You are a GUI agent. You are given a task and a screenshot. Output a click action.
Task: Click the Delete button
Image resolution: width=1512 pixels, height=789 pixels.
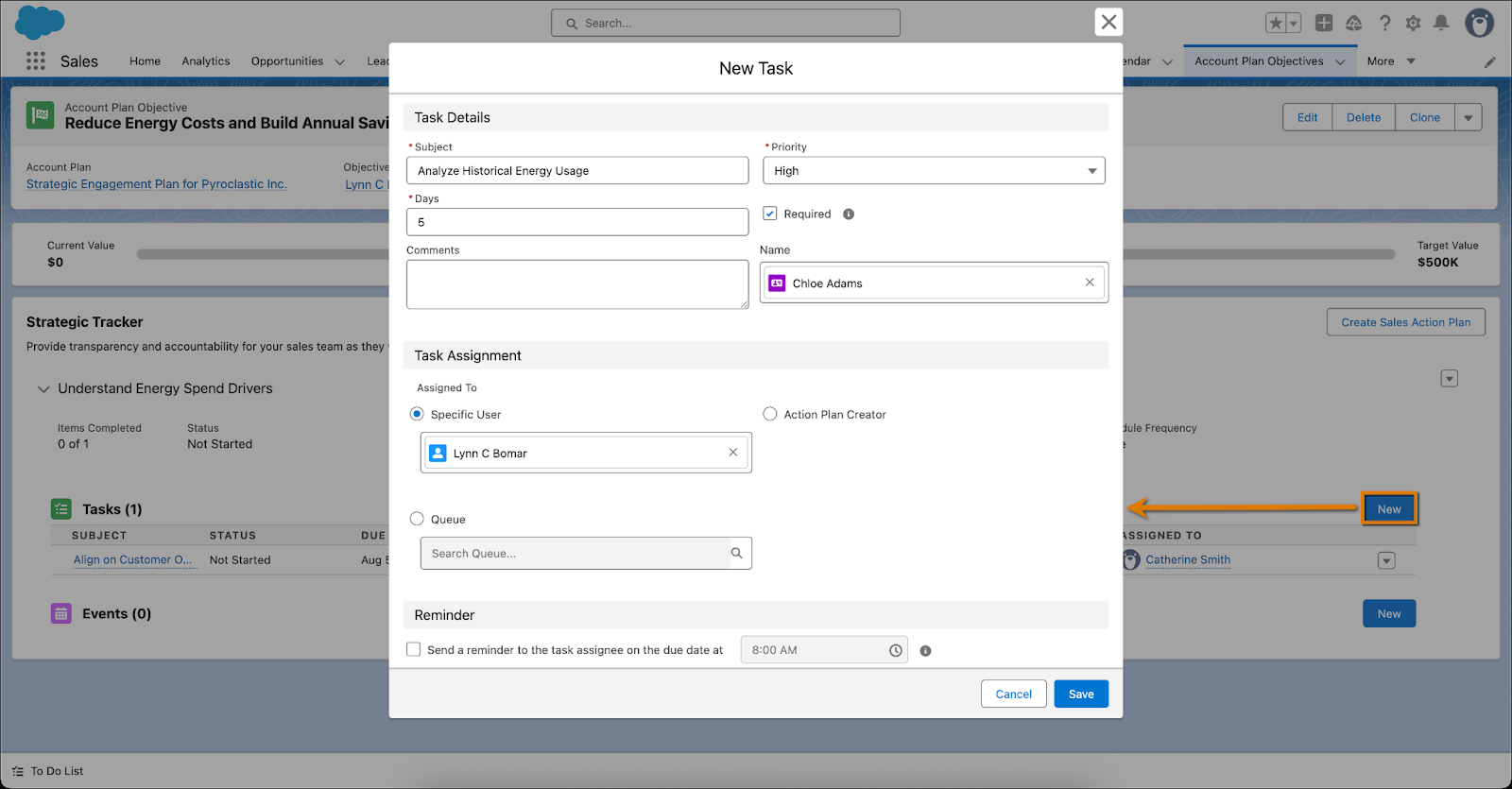(1364, 117)
